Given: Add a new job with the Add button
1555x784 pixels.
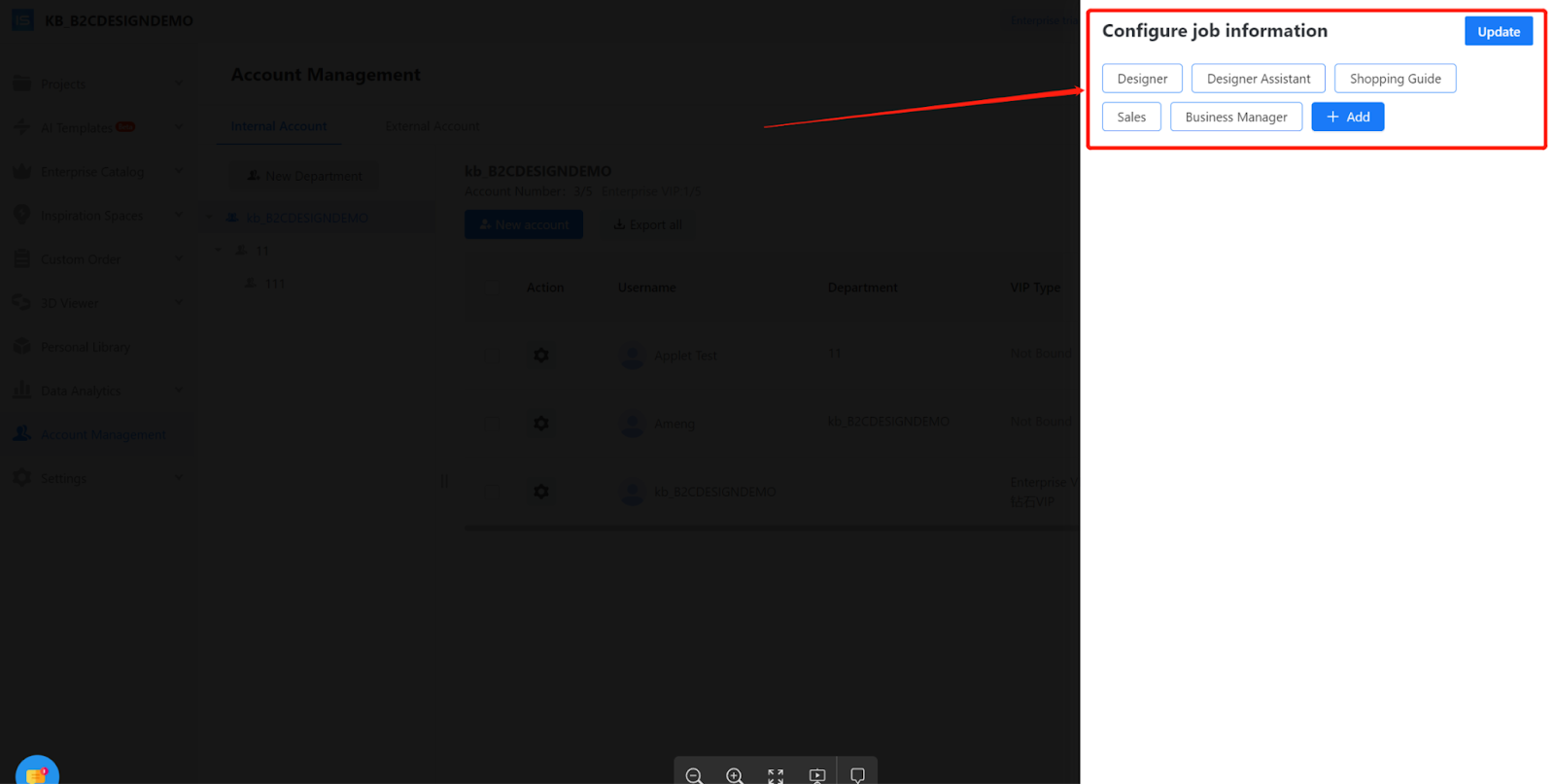Looking at the screenshot, I should [1348, 117].
